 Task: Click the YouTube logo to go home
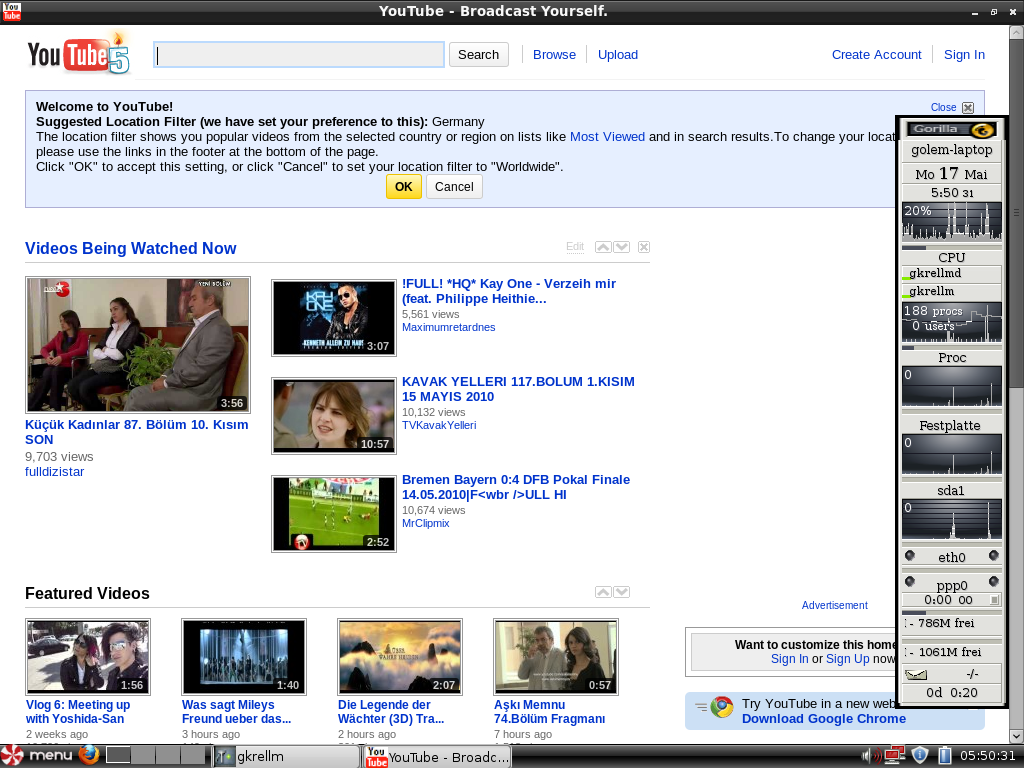coord(76,55)
